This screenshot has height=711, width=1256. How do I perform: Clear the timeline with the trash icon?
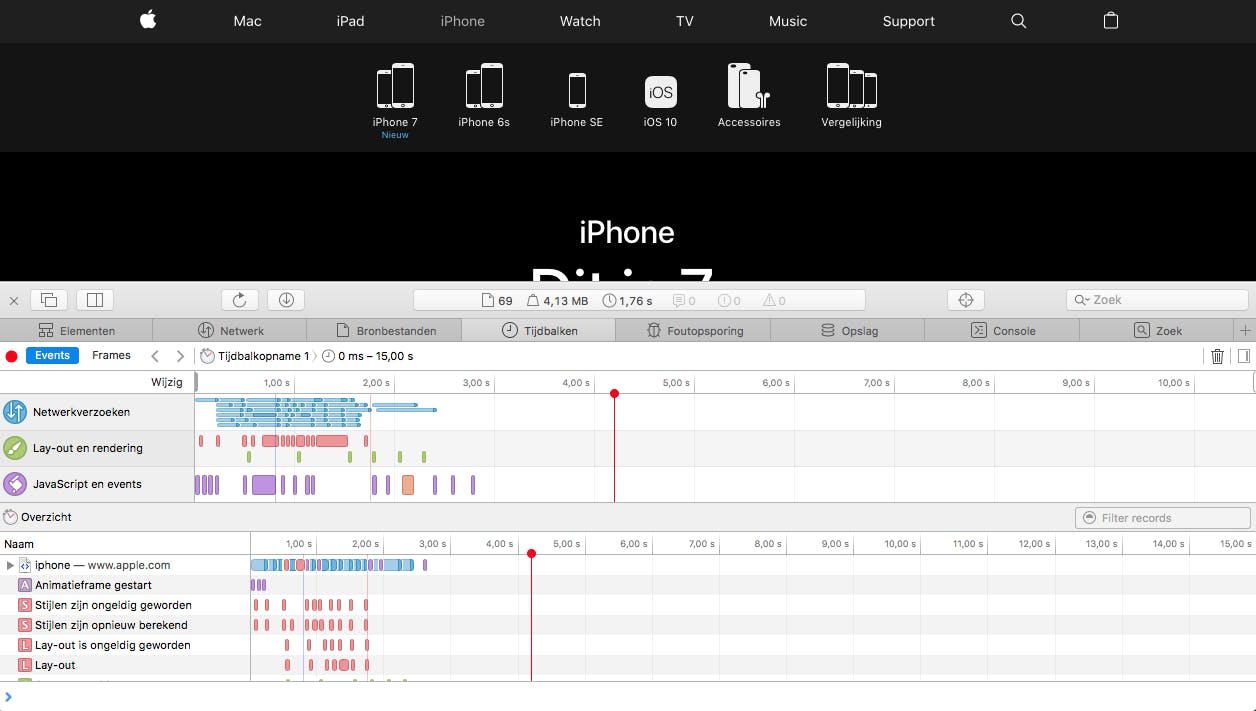pyautogui.click(x=1217, y=356)
